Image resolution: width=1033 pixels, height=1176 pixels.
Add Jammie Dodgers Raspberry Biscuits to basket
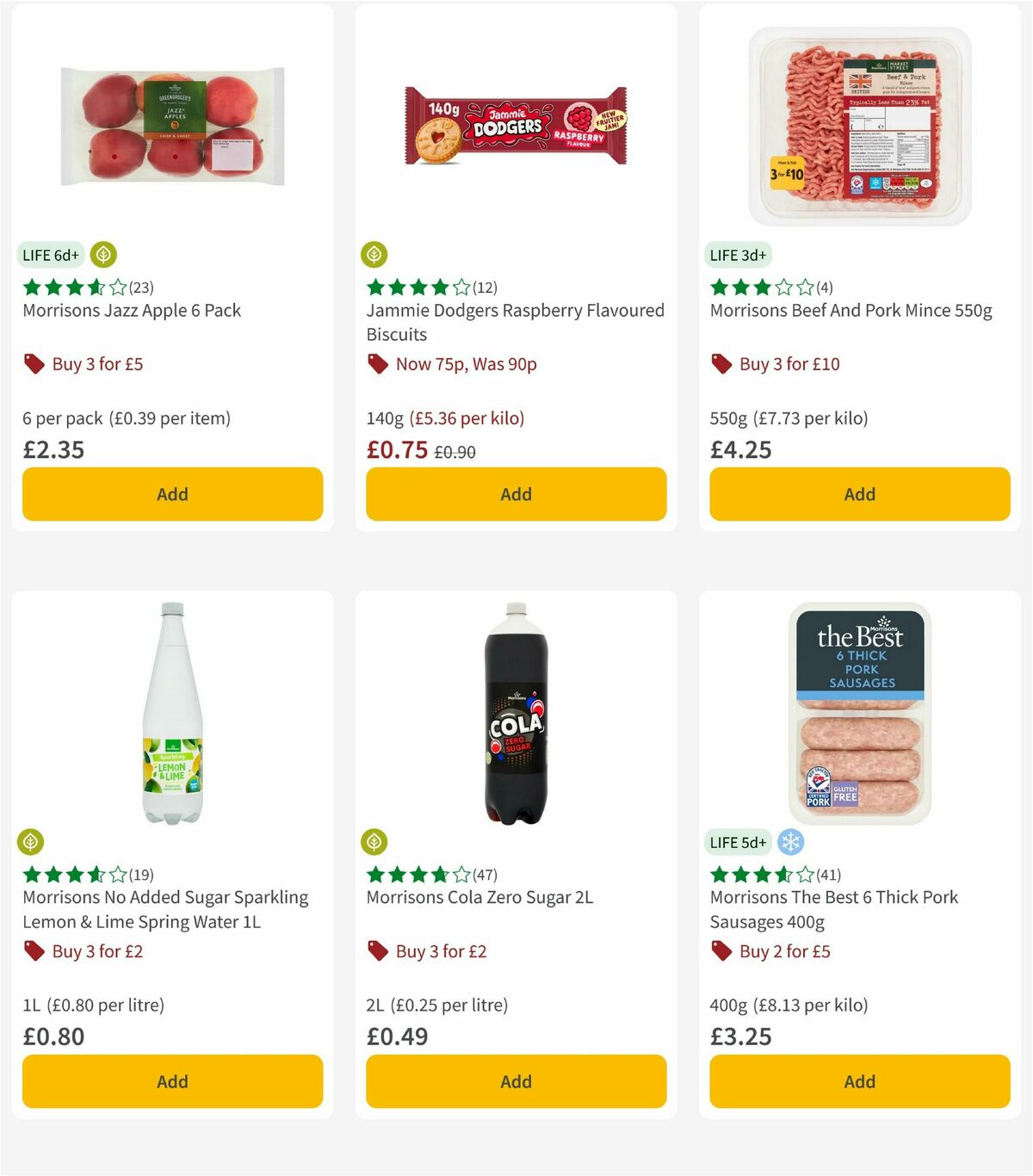click(516, 494)
